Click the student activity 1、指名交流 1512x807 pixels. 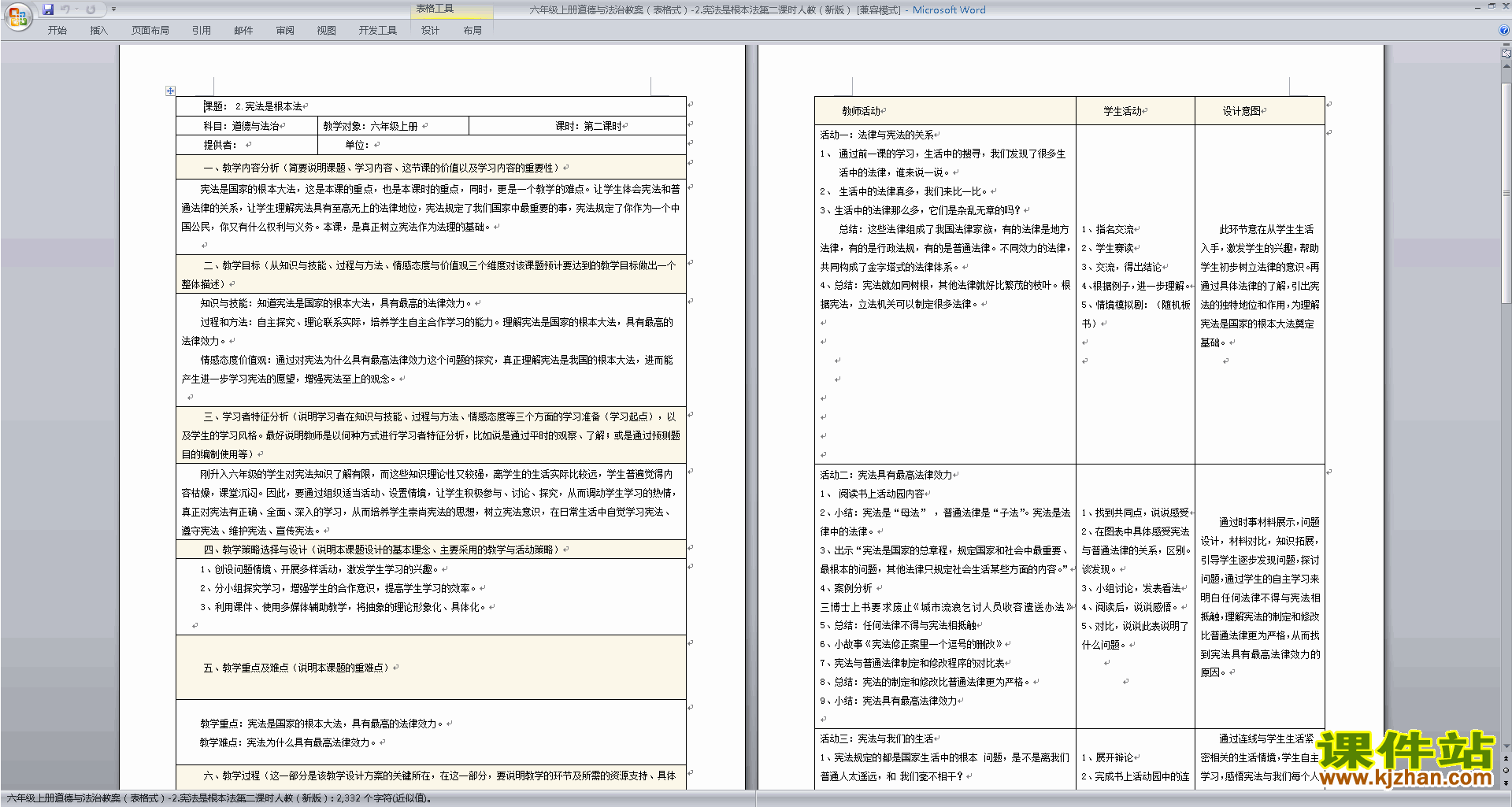[1109, 229]
